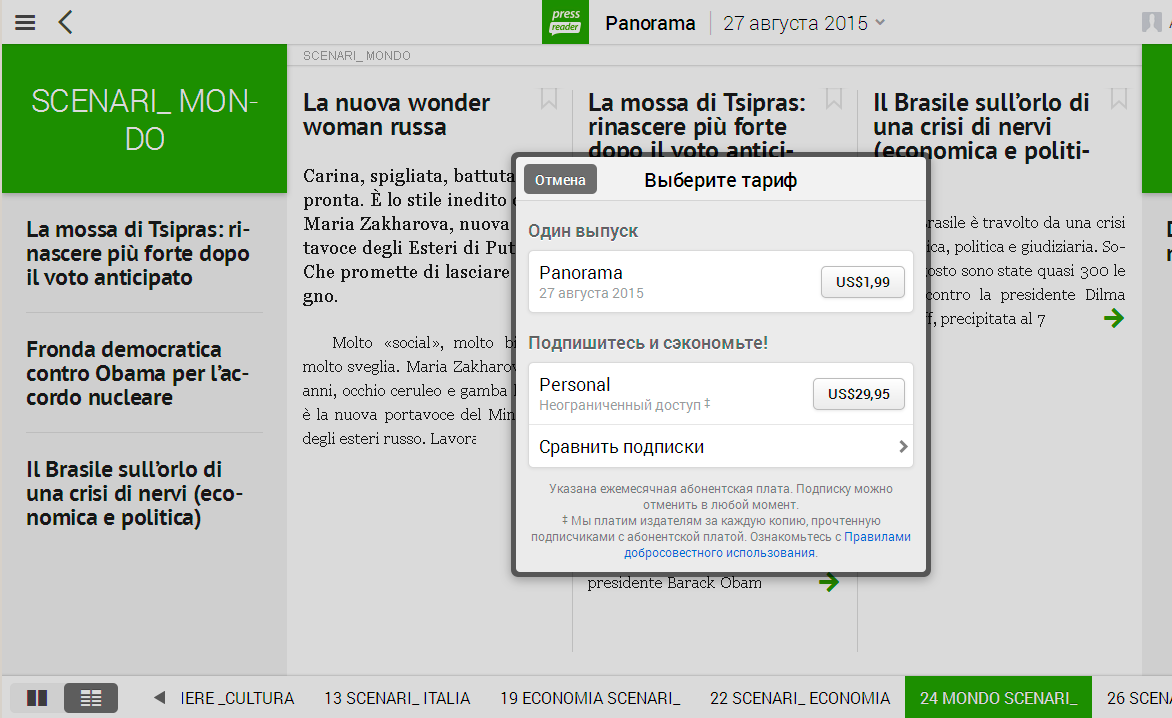Select the 22 SCENARI_ ECONOMIA section tab
The height and width of the screenshot is (718, 1172).
coord(799,698)
